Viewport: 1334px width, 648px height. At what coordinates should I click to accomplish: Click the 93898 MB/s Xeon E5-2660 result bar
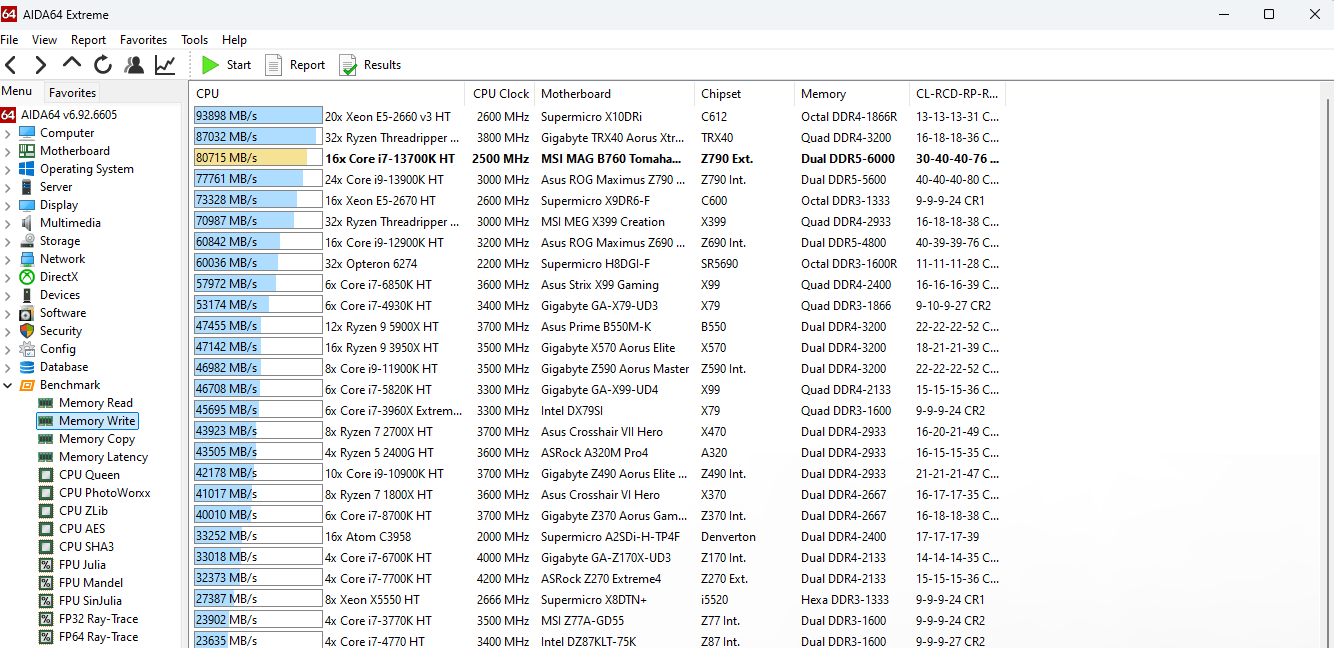[258, 116]
